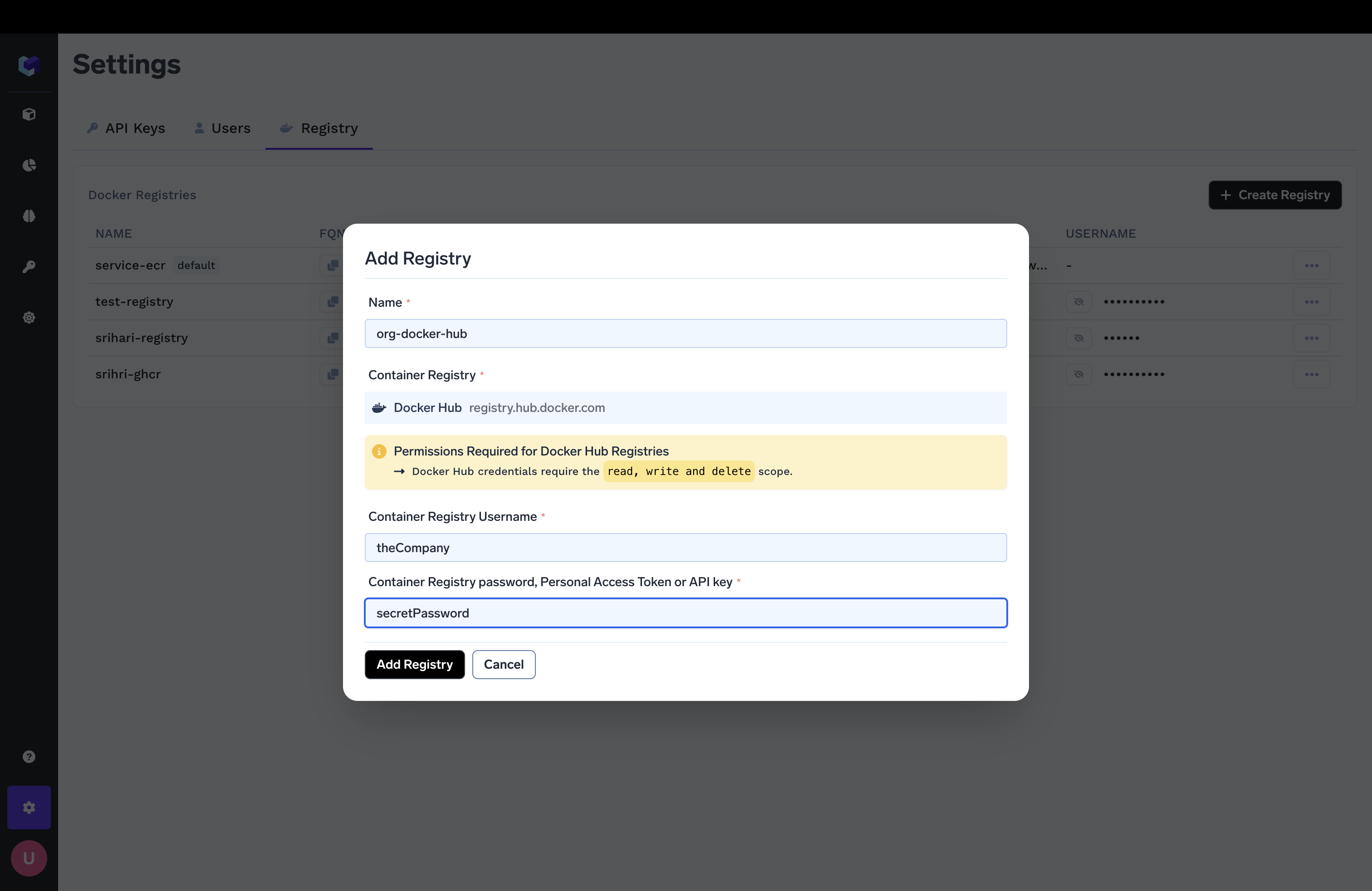Image resolution: width=1372 pixels, height=891 pixels.
Task: Switch to the API Keys tab
Action: pos(126,128)
